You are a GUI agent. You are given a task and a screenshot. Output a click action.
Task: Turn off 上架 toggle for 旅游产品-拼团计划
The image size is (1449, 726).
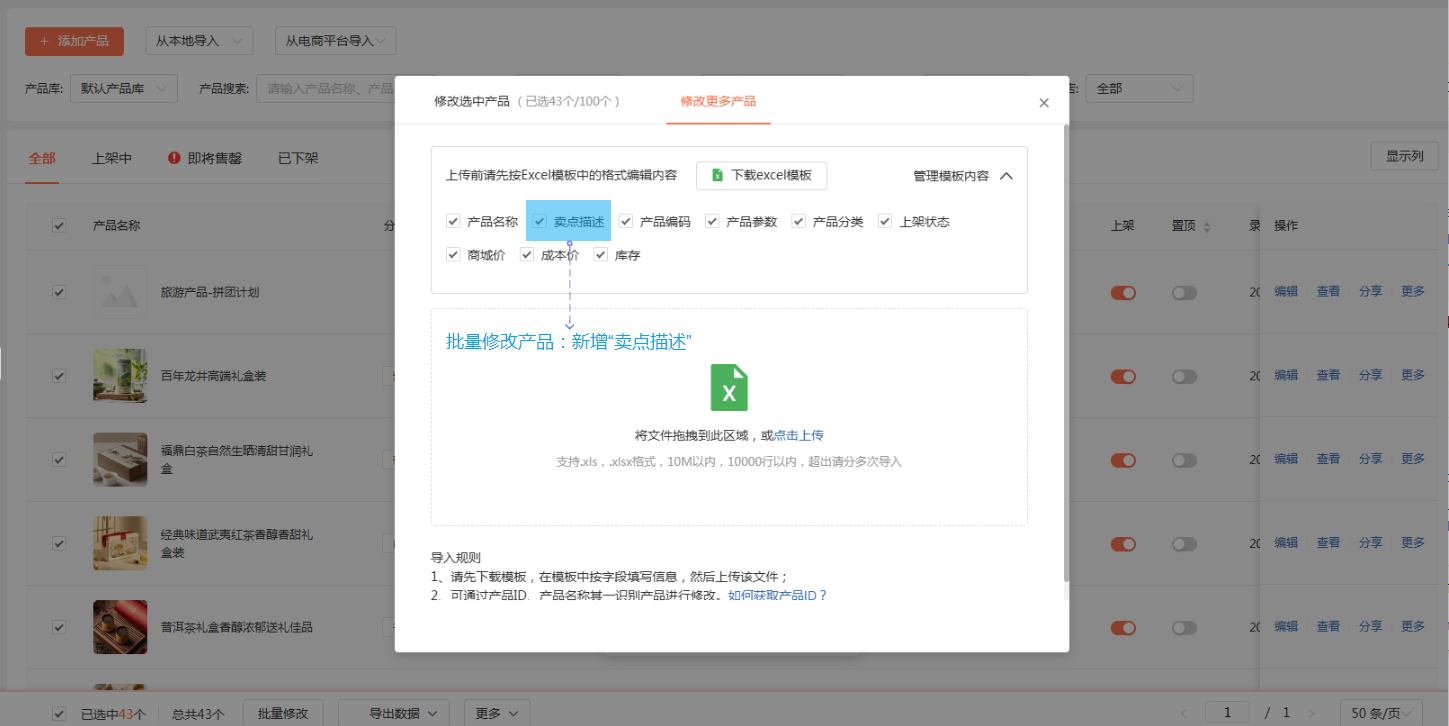click(1123, 293)
